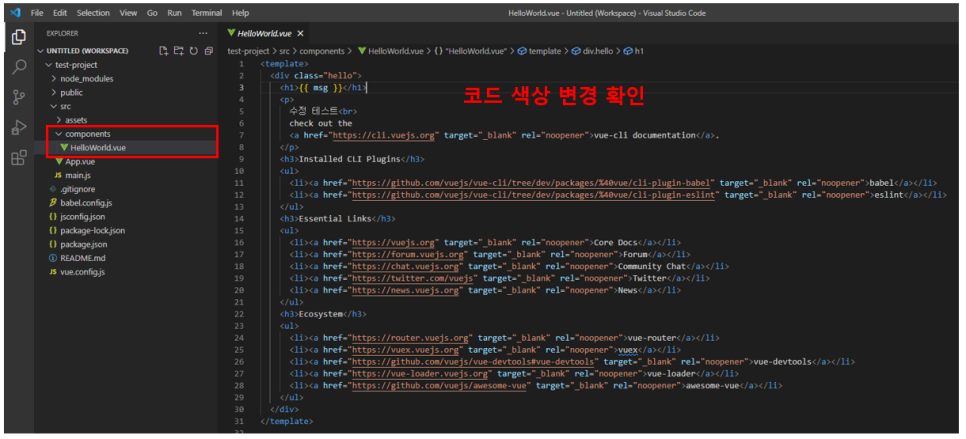The height and width of the screenshot is (439, 966).
Task: Collapse all folders in explorer
Action: 209,50
